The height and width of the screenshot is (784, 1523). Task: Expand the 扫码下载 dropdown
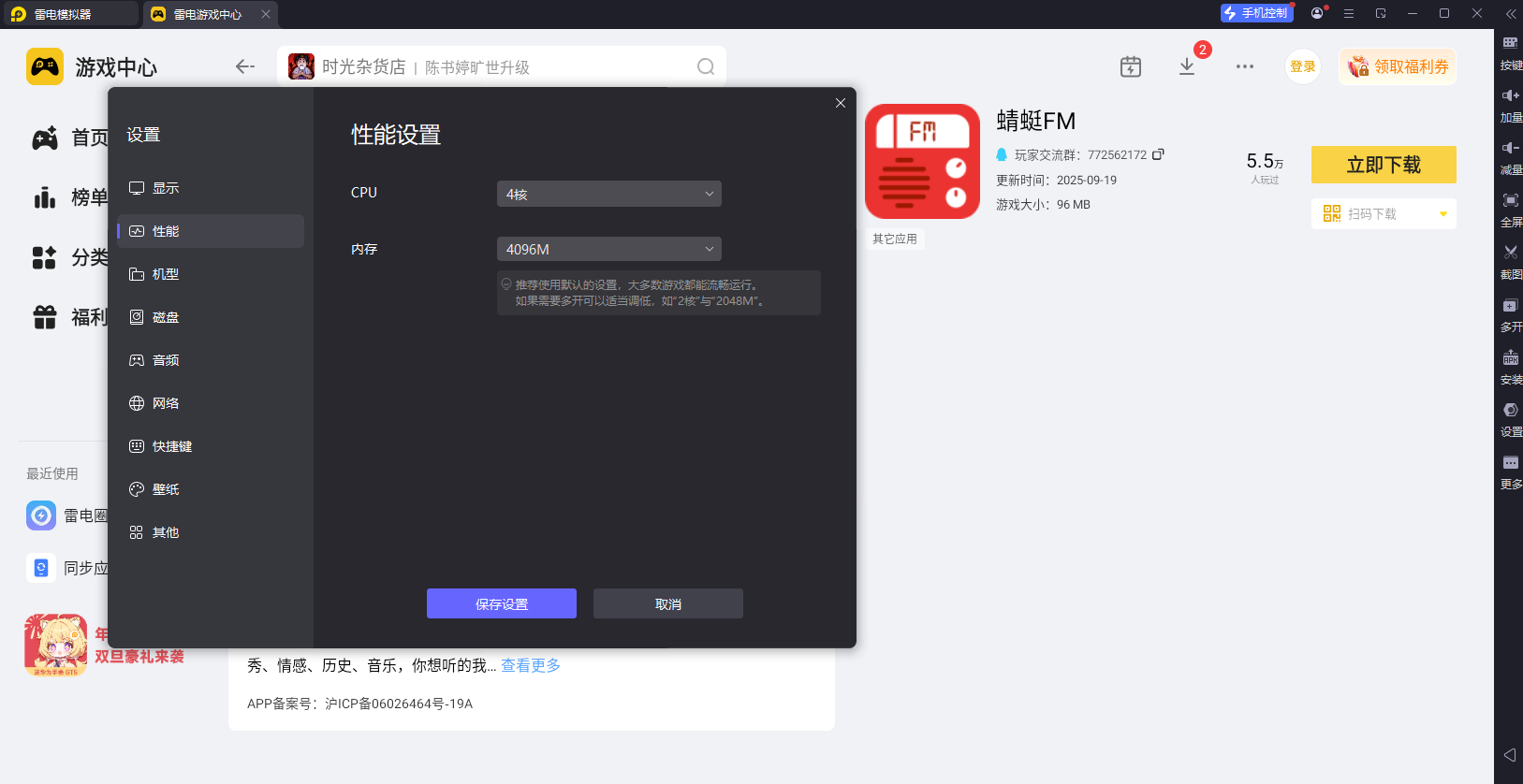tap(1442, 214)
